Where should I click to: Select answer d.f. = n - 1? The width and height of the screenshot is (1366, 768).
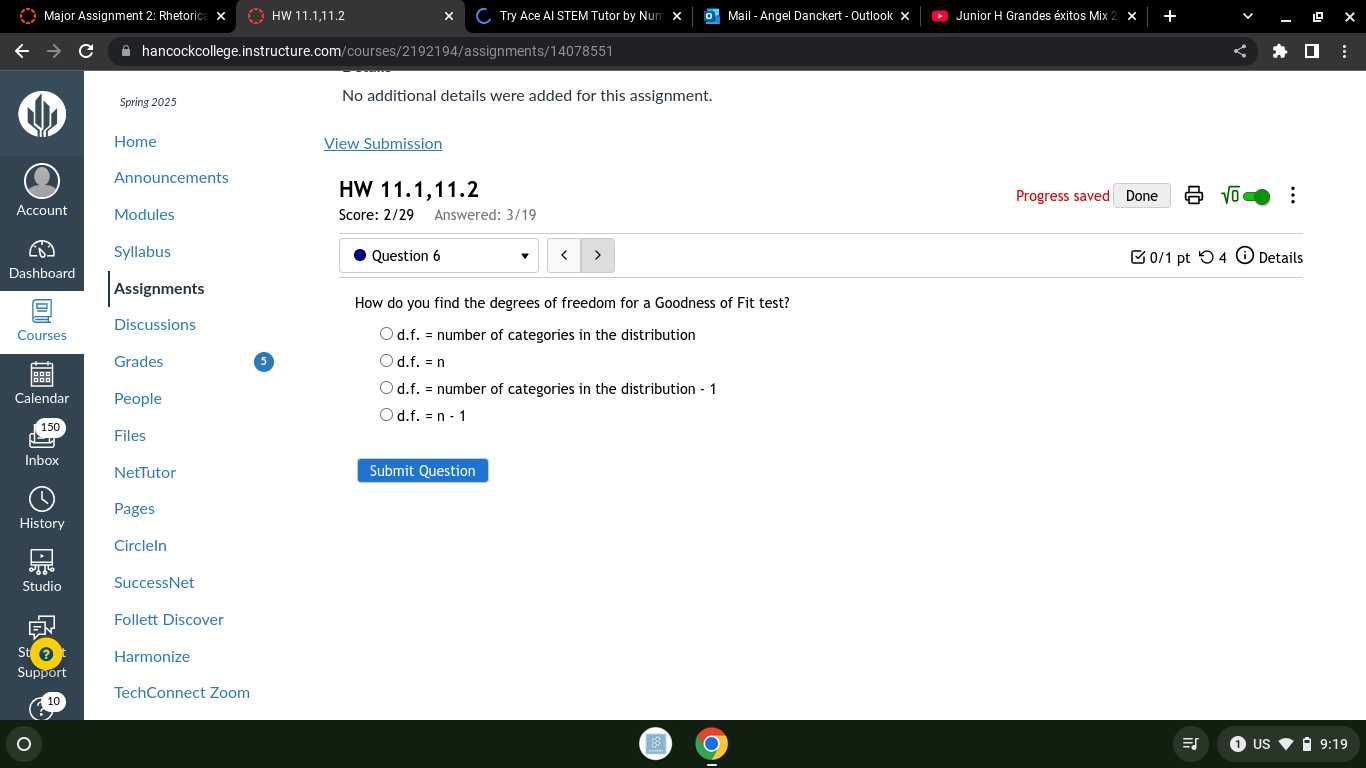tap(386, 414)
